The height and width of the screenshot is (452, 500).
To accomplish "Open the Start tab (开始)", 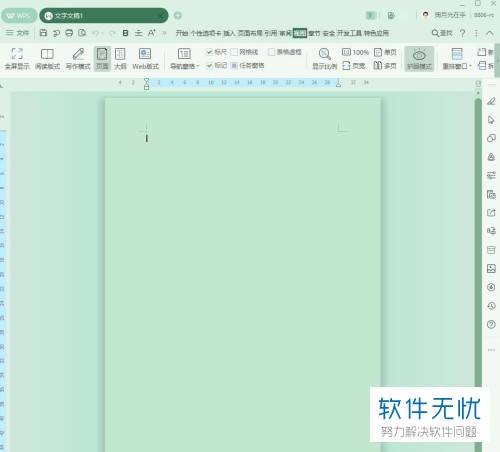I will [182, 33].
